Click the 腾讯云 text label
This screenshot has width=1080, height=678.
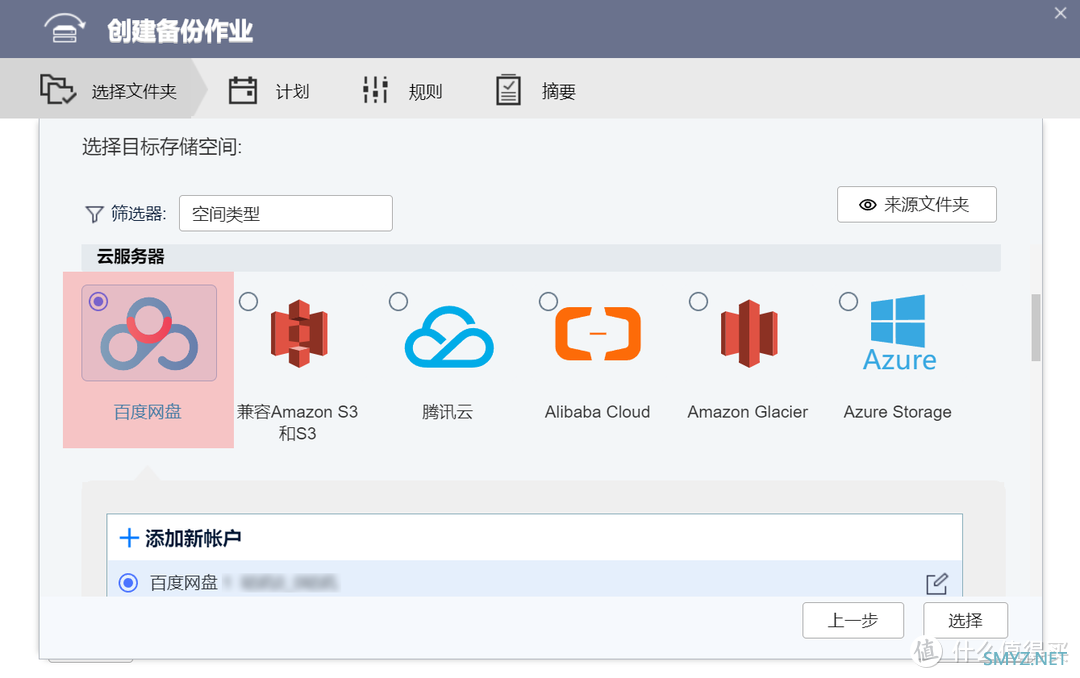tap(448, 412)
